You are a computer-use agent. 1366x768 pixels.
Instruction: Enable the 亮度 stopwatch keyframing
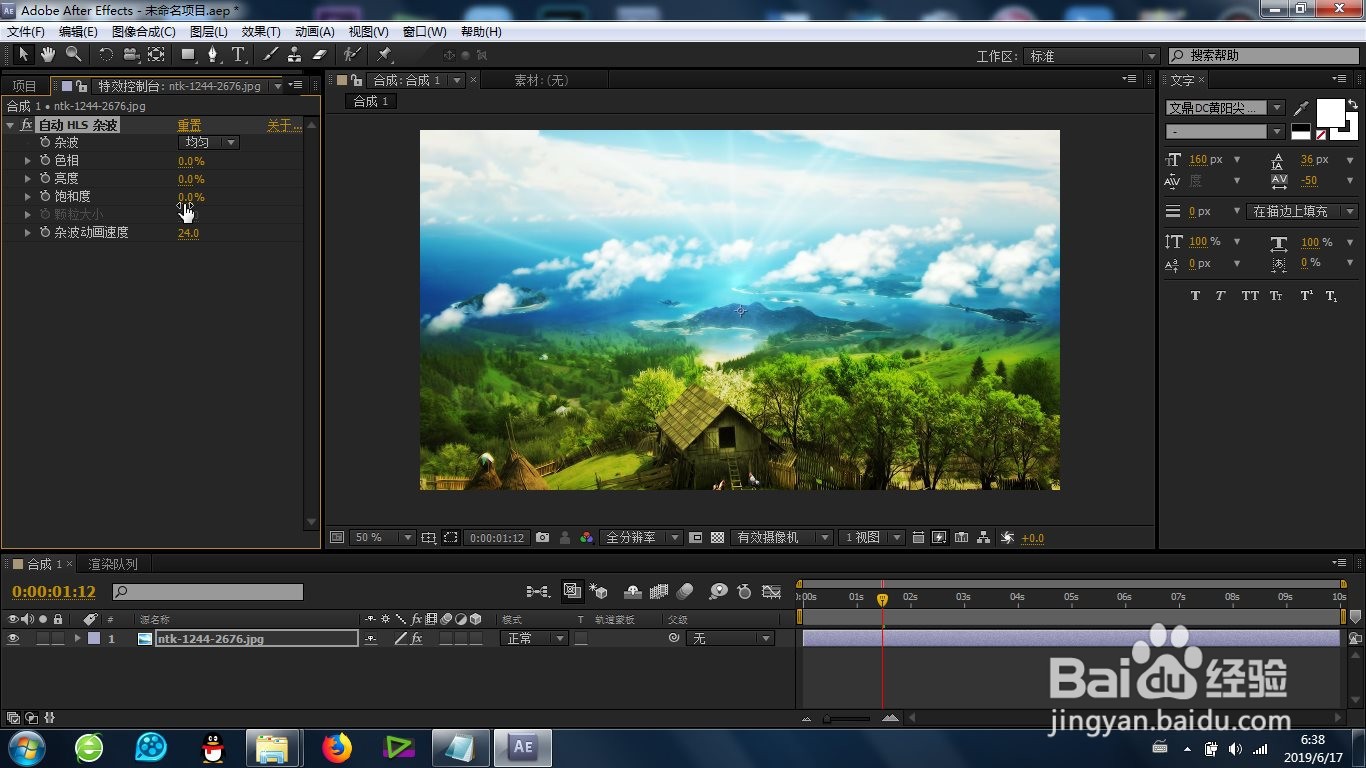coord(45,178)
